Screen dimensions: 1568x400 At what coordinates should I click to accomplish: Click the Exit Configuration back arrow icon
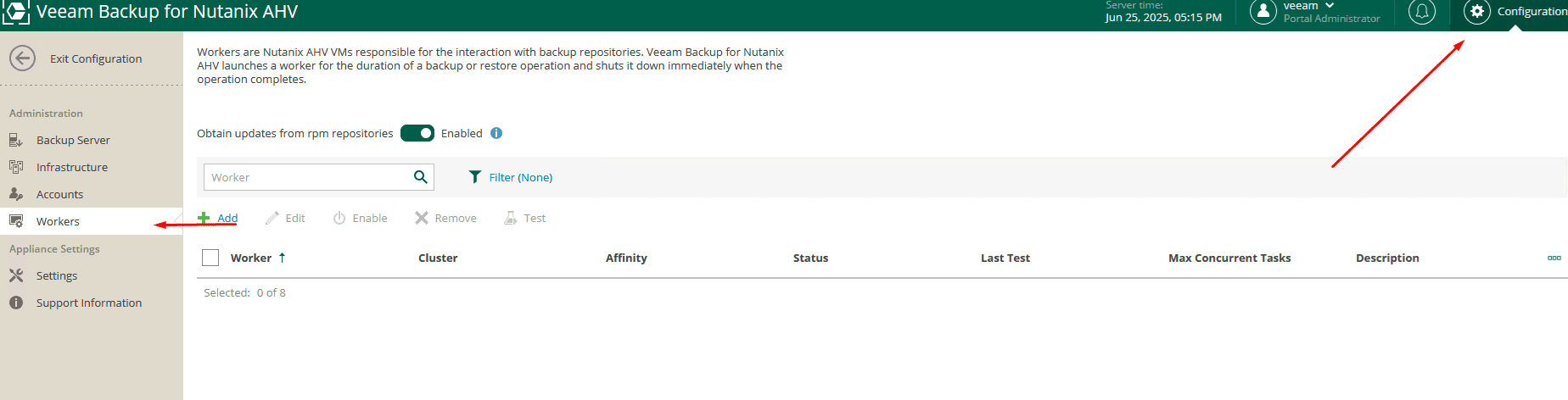point(22,58)
